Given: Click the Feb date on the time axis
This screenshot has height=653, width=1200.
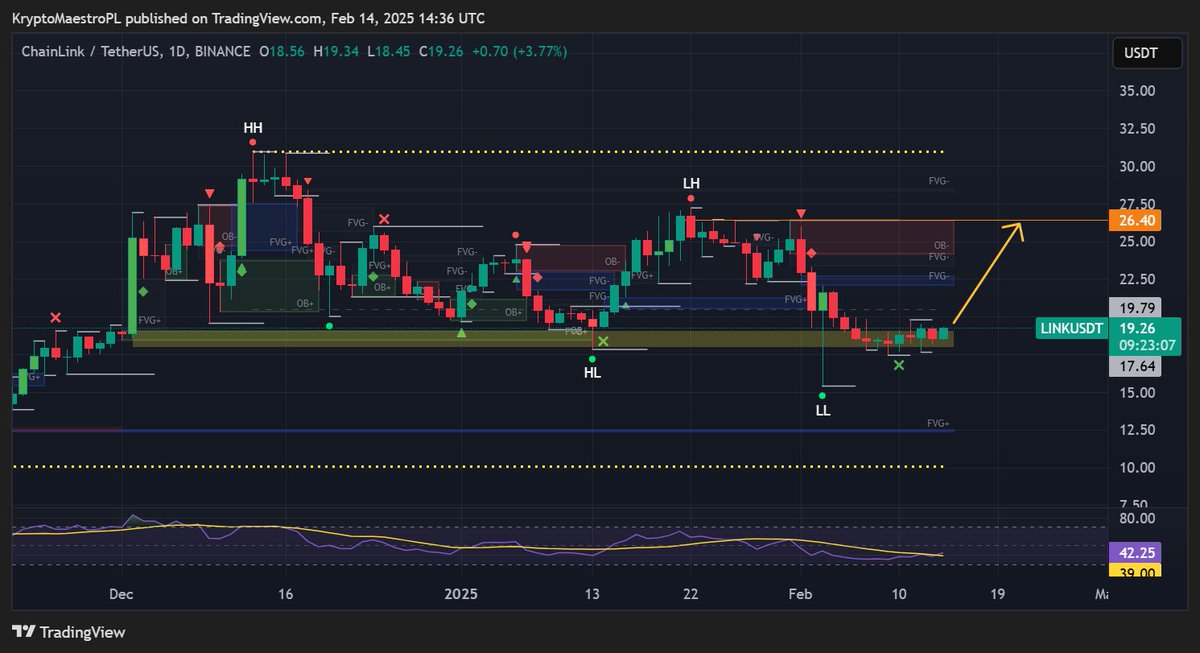Looking at the screenshot, I should pos(802,594).
